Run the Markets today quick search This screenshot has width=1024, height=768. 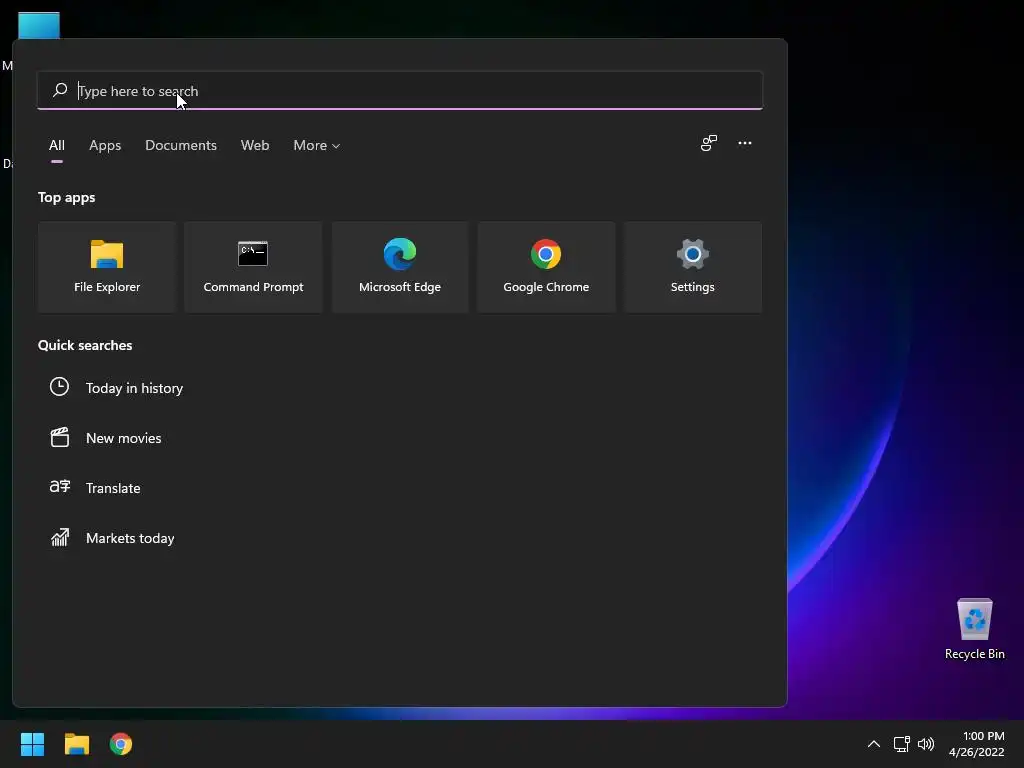tap(130, 538)
